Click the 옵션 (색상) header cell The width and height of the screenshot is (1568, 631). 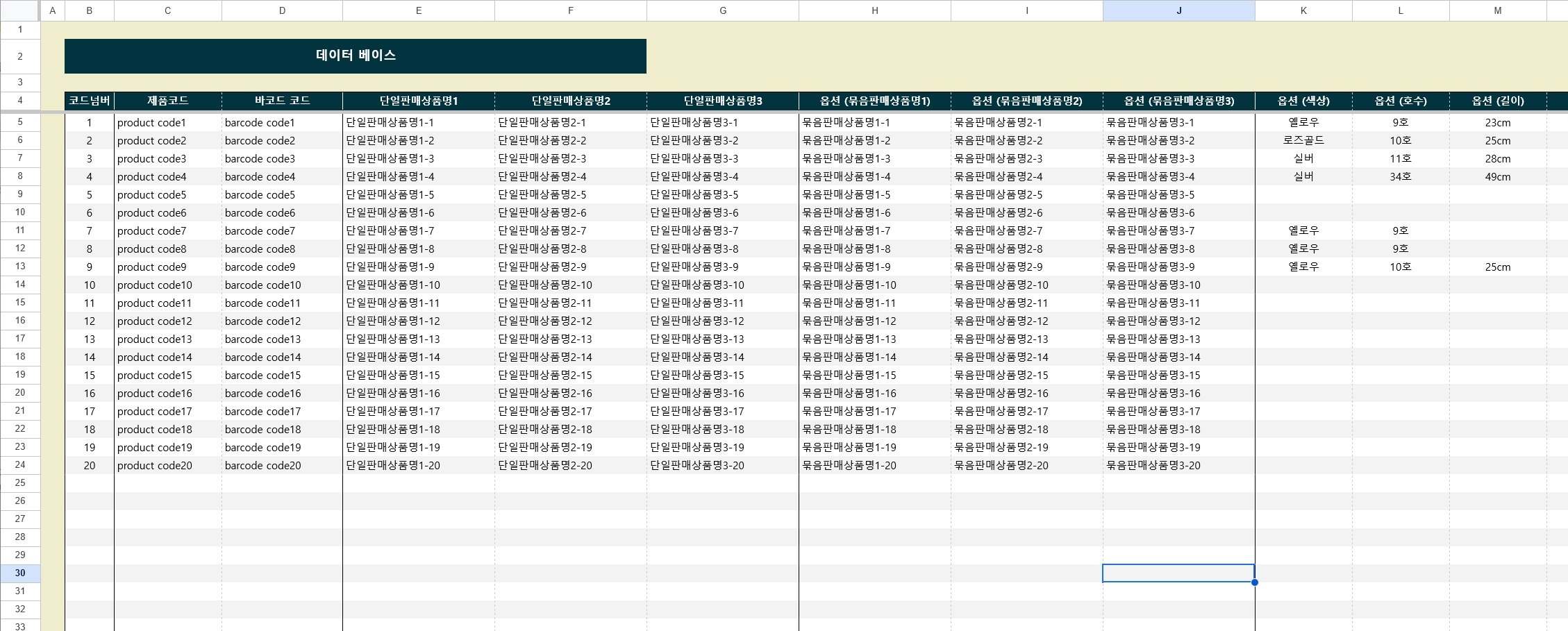click(x=1303, y=101)
